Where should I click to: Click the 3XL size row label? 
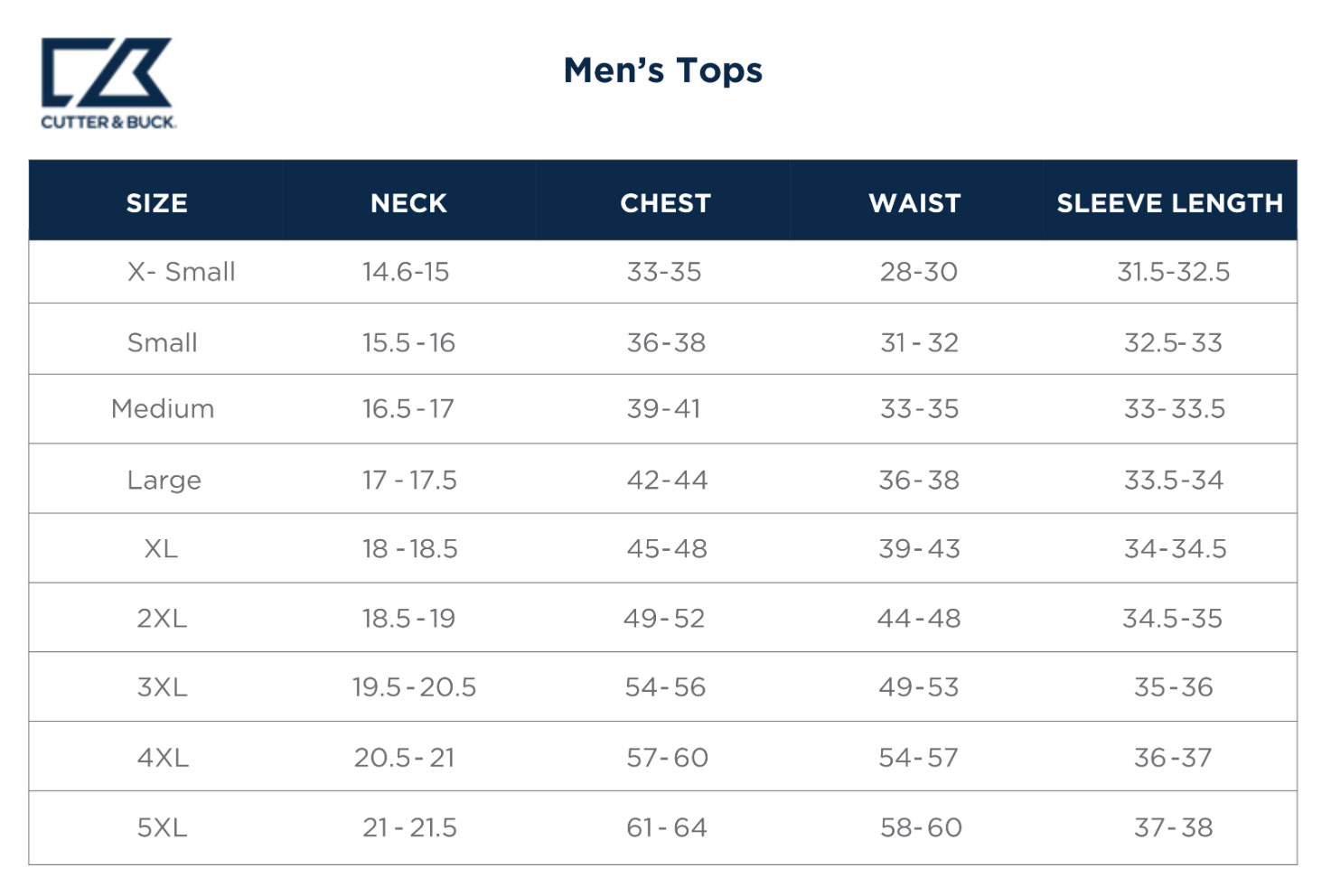162,687
